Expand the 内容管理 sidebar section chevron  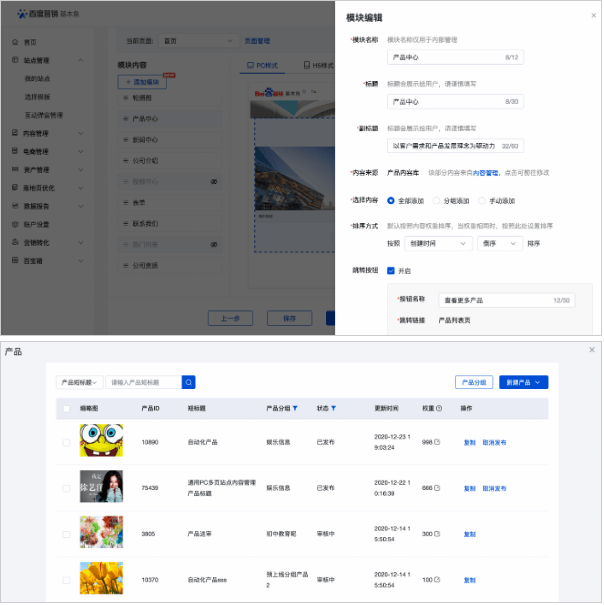point(81,133)
